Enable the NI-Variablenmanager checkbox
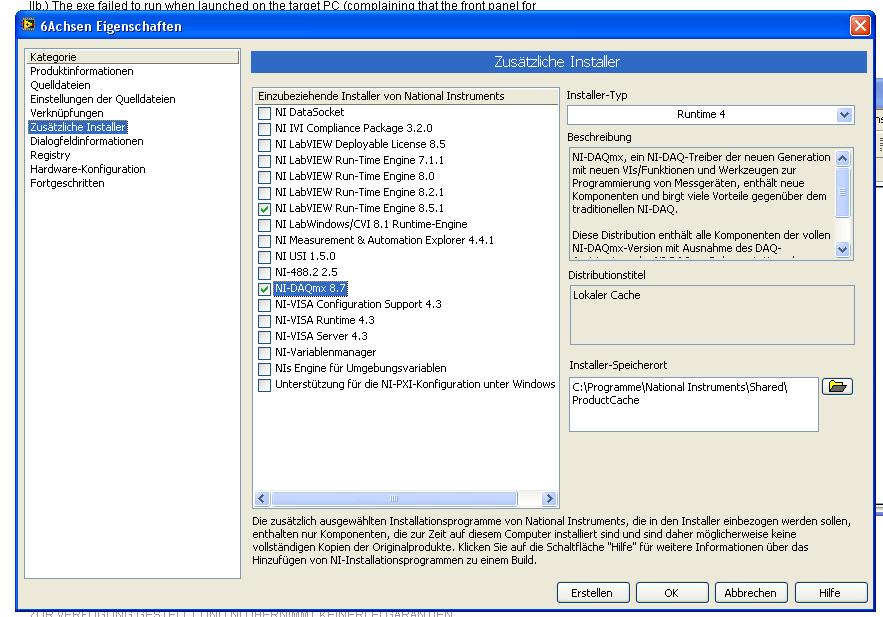This screenshot has height=617, width=883. [264, 353]
